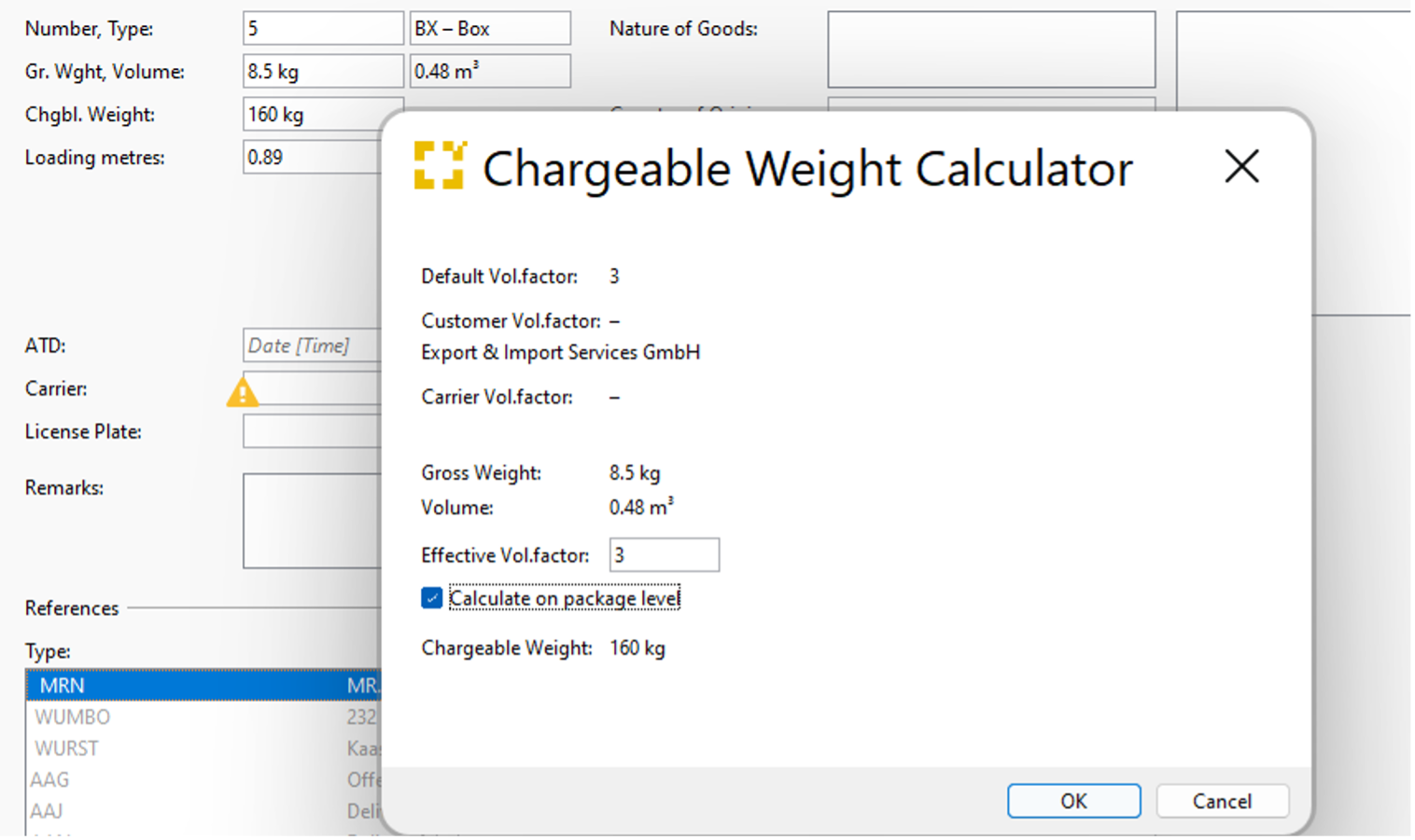Click the yellow warning icon beside Carrier
This screenshot has height=840, width=1415.
pyautogui.click(x=243, y=392)
